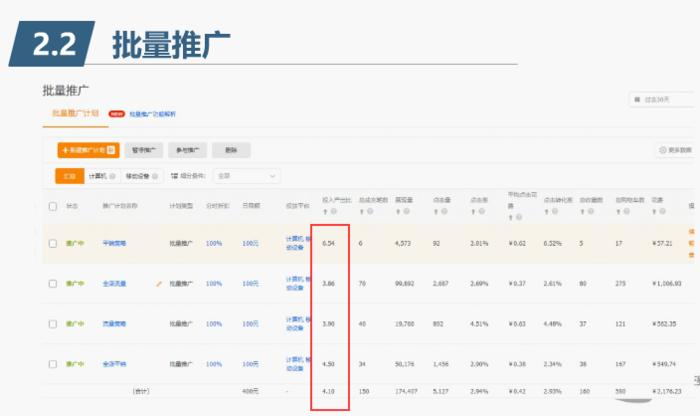Image resolution: width=700 pixels, height=416 pixels.
Task: Open help icon under 平均点击花费 header
Action: [x=519, y=217]
